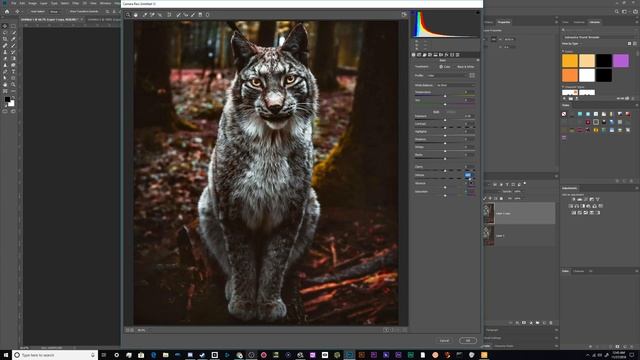
Task: Switch Libraries panel to grid view
Action: (629, 43)
